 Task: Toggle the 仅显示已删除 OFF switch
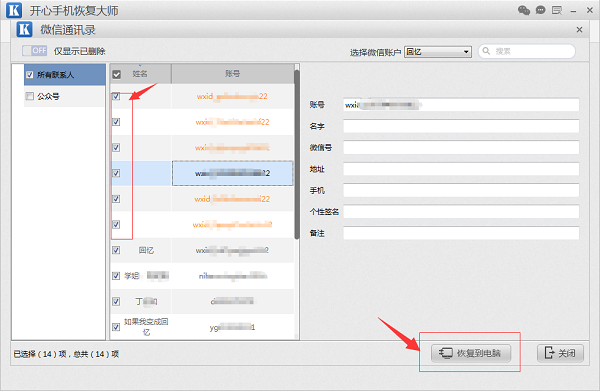pyautogui.click(x=34, y=51)
